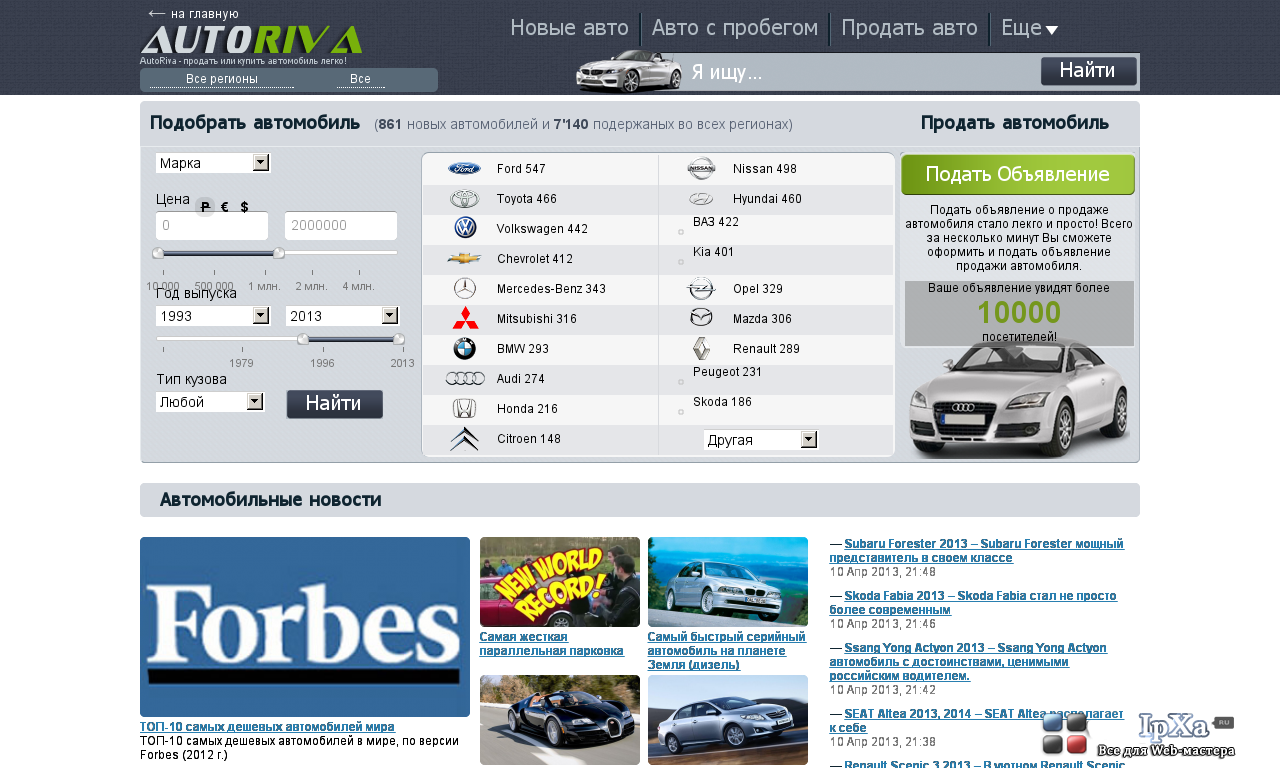Image resolution: width=1280 pixels, height=768 pixels.
Task: Open the Марка brand dropdown
Action: [213, 163]
